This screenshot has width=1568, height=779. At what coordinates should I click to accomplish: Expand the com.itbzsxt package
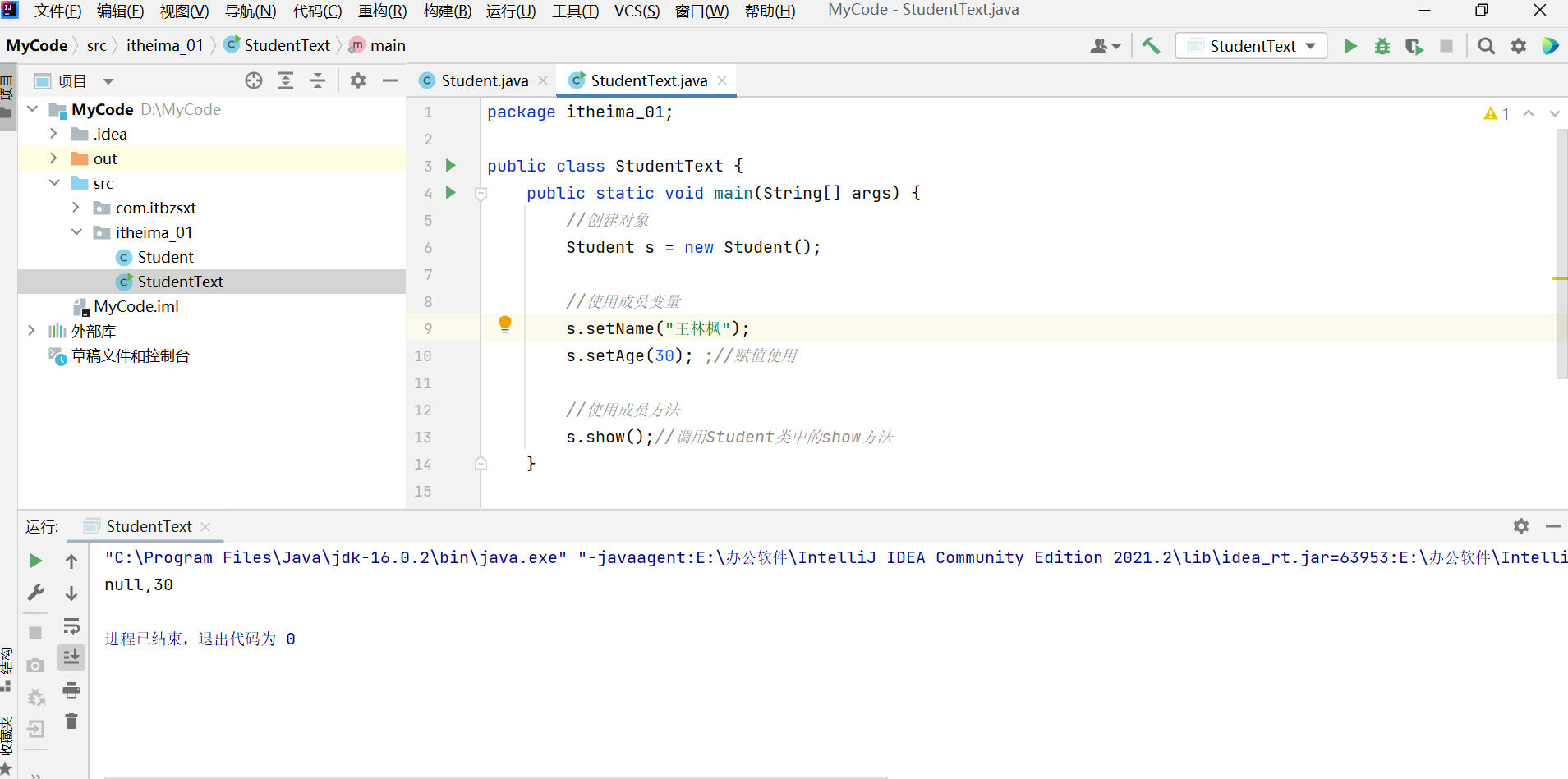[x=76, y=208]
